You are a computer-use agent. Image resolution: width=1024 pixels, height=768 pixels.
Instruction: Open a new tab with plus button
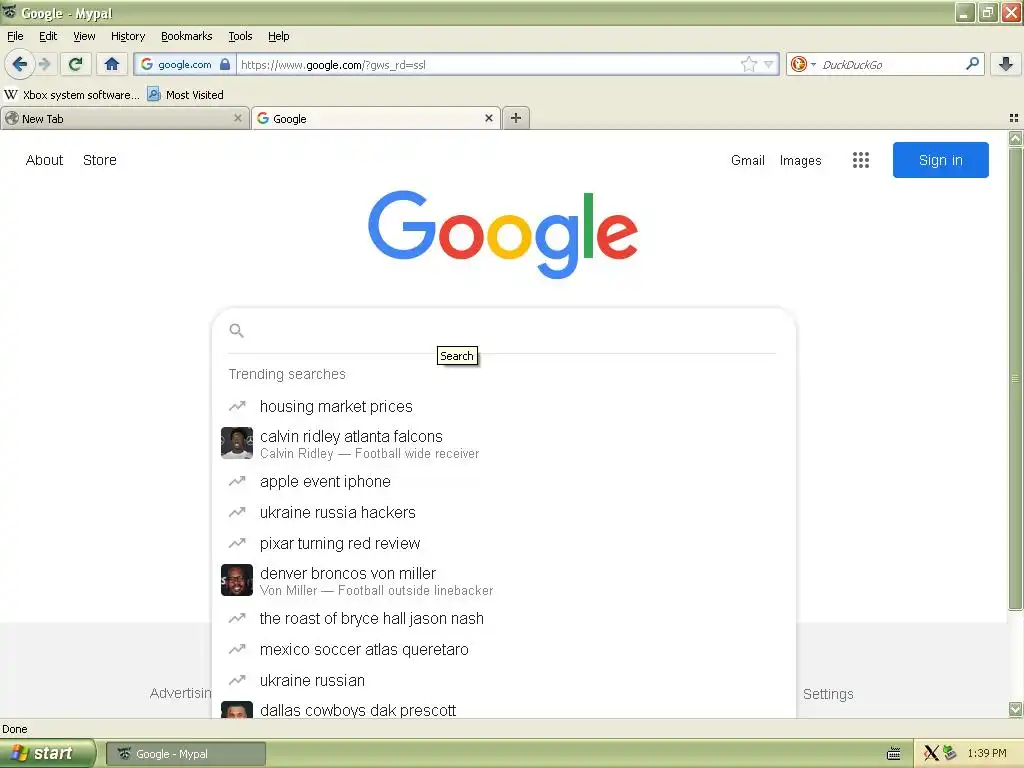point(516,118)
